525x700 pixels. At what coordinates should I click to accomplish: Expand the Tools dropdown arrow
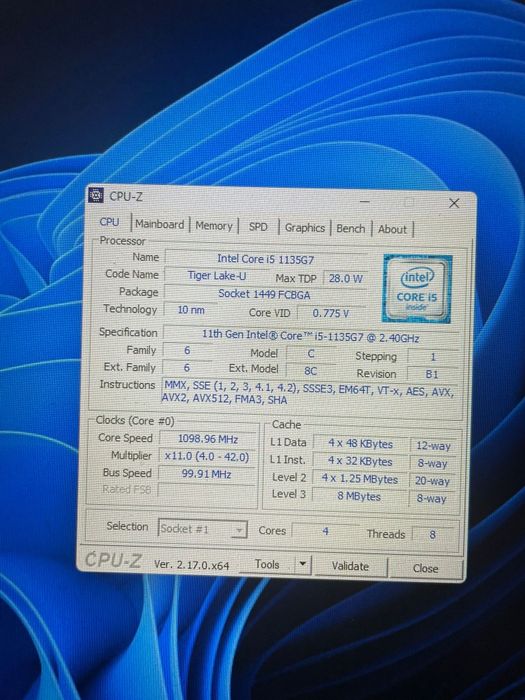(303, 564)
